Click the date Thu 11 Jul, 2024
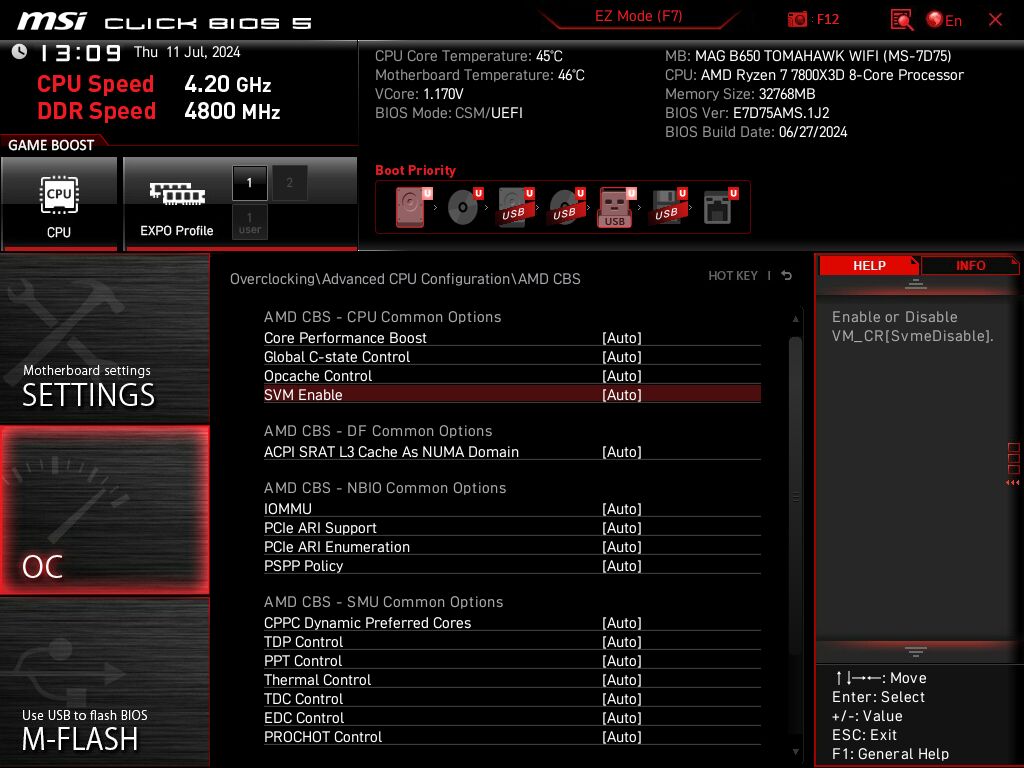Viewport: 1024px width, 768px height. pyautogui.click(x=187, y=52)
